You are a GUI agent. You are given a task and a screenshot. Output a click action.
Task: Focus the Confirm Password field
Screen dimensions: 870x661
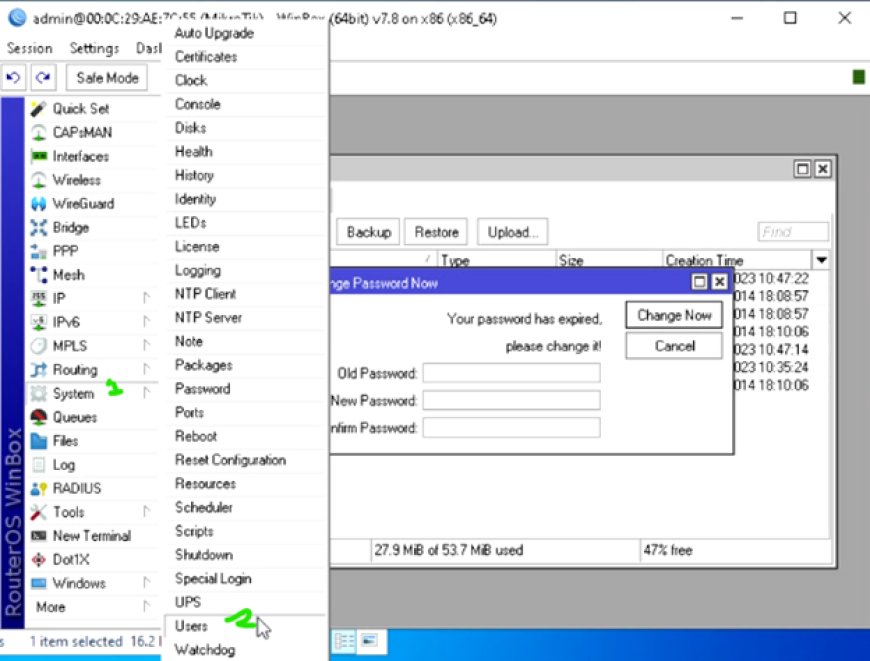511,427
